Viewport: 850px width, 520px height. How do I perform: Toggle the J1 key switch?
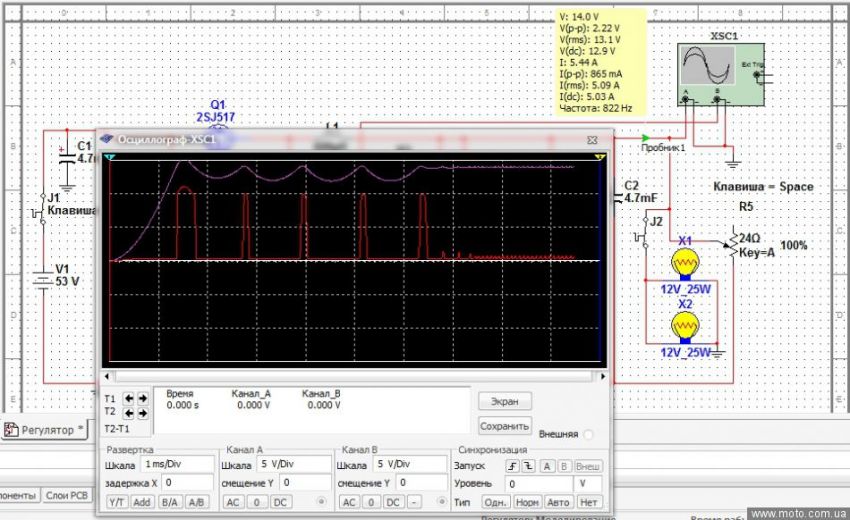click(x=43, y=210)
